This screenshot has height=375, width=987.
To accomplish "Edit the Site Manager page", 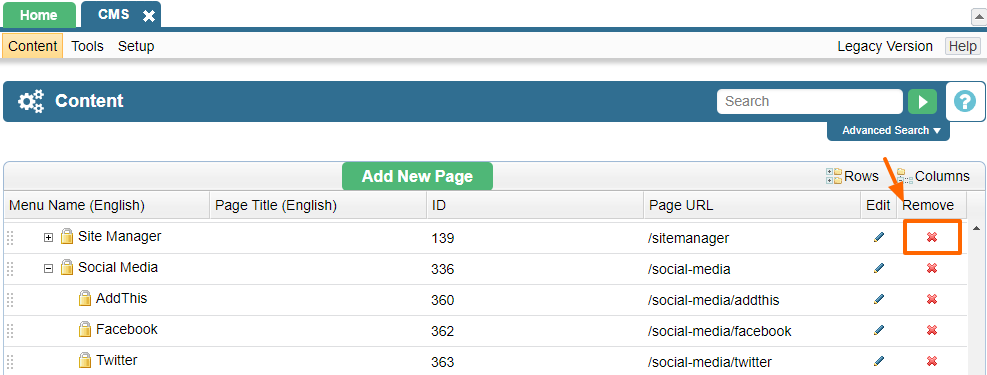I will pyautogui.click(x=879, y=237).
